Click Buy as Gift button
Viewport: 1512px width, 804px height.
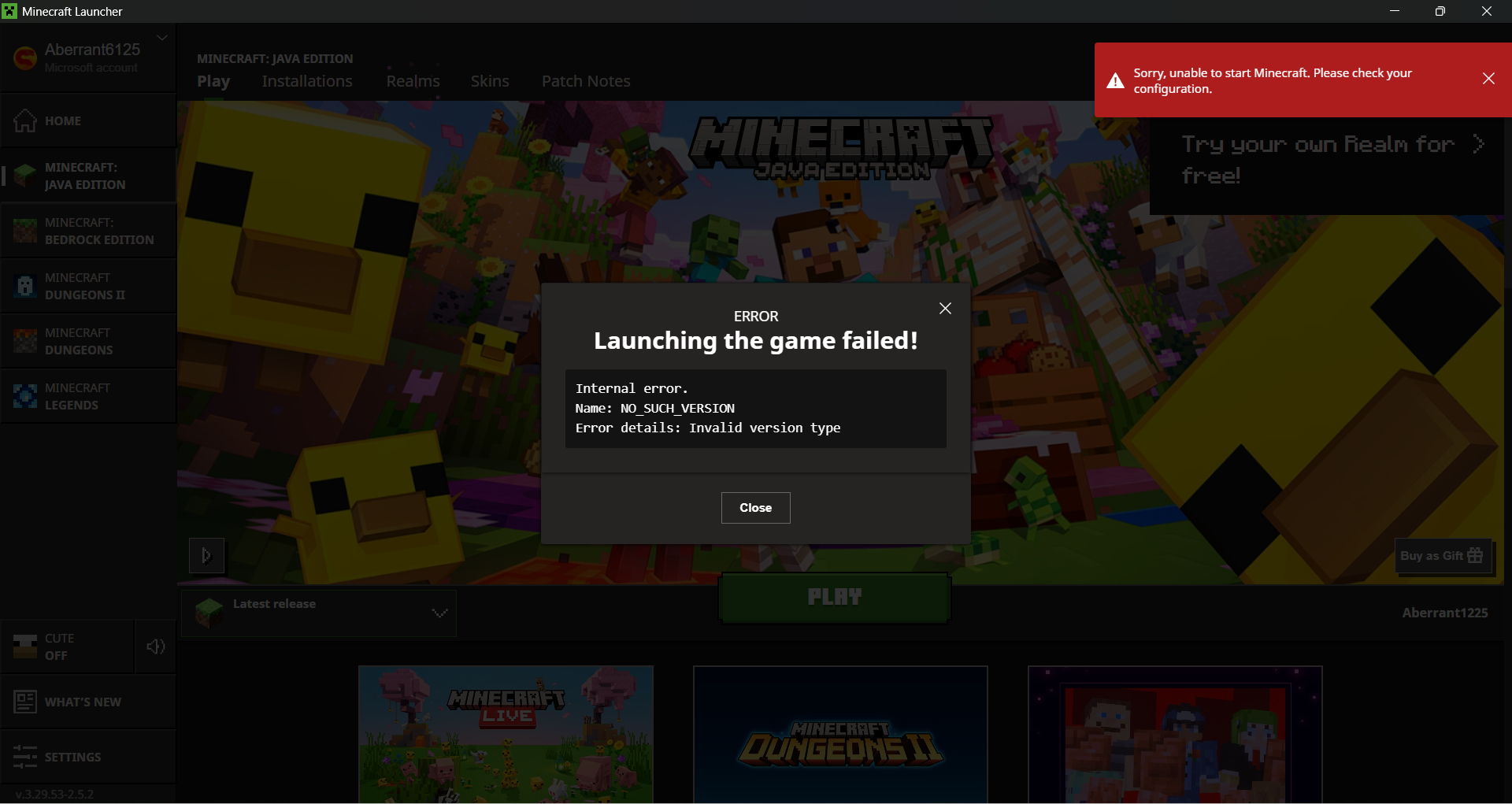point(1444,556)
